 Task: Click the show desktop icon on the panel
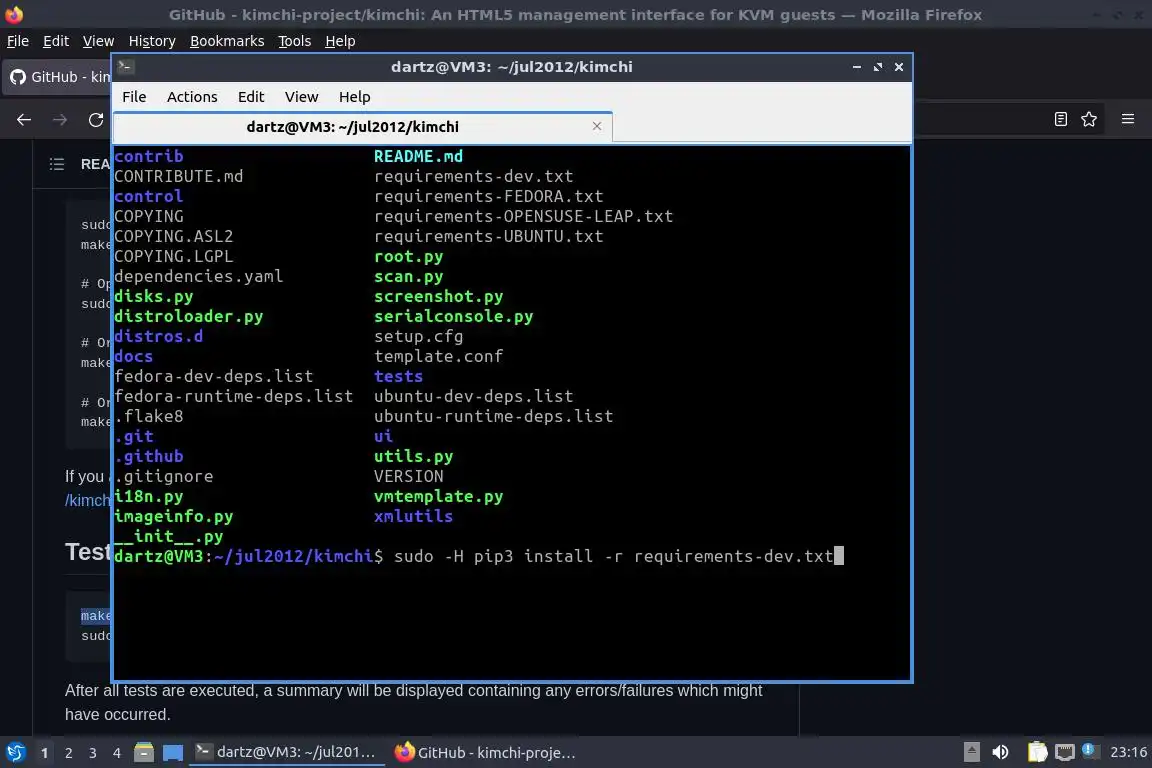(173, 753)
